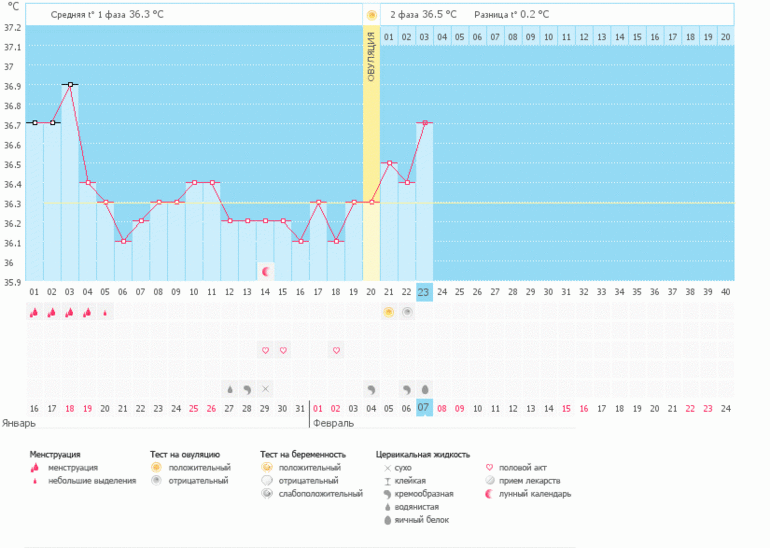Click the 37.2 label on the temperature axis
Image resolution: width=770 pixels, height=548 pixels.
pyautogui.click(x=13, y=27)
